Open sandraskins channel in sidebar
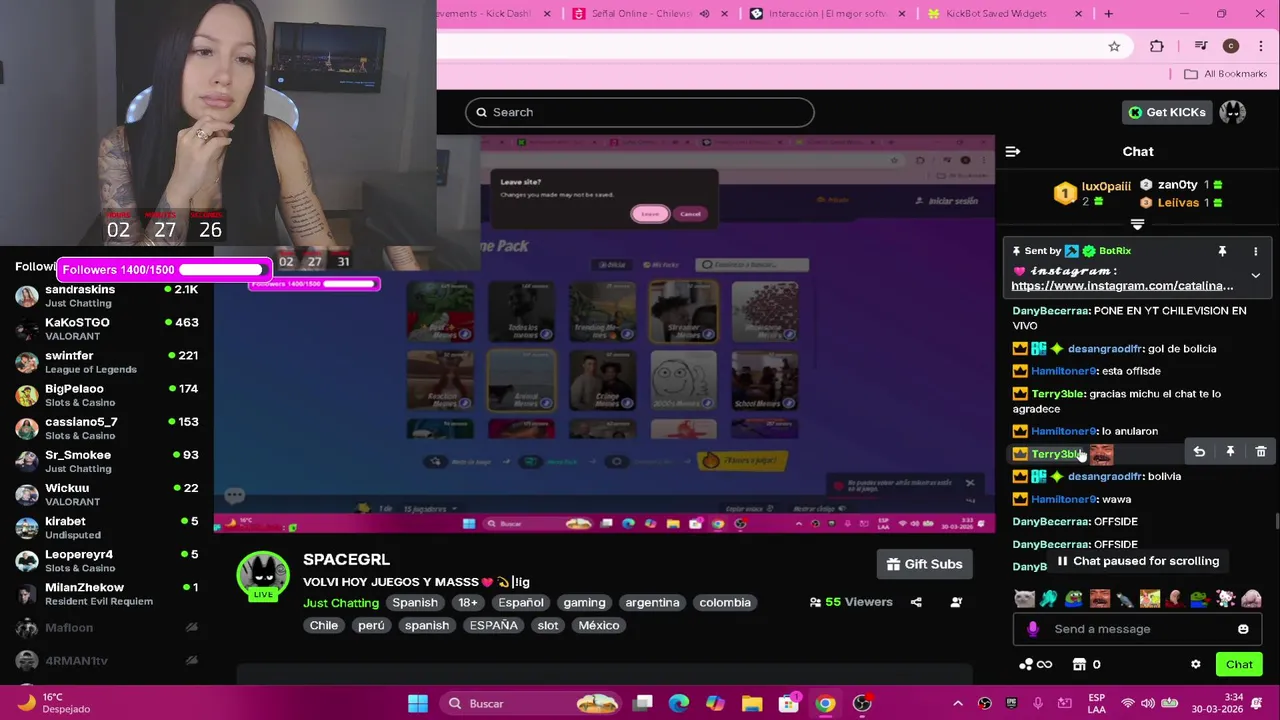1280x720 pixels. (106, 296)
